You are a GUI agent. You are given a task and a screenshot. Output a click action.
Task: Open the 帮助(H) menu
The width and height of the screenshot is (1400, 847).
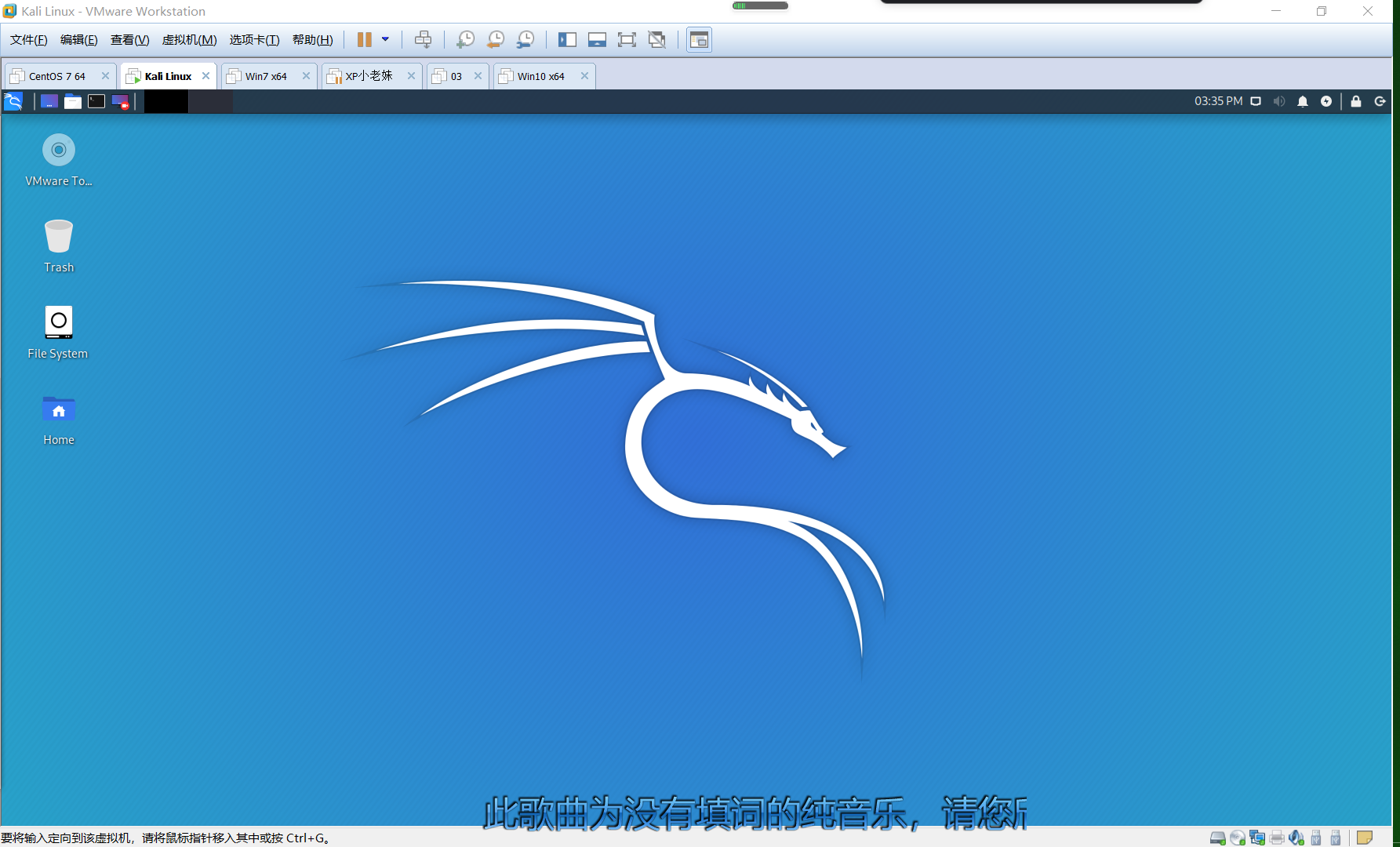pos(312,40)
